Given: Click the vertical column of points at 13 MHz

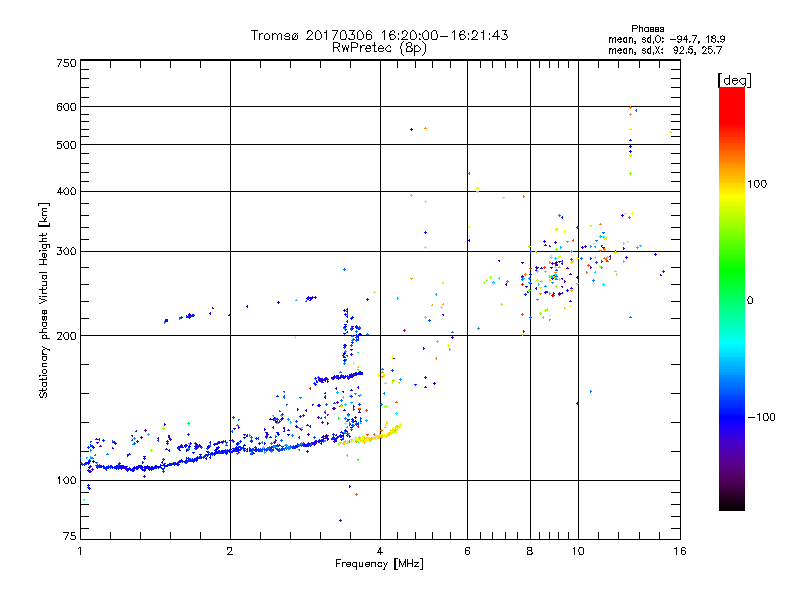Looking at the screenshot, I should pyautogui.click(x=631, y=140).
